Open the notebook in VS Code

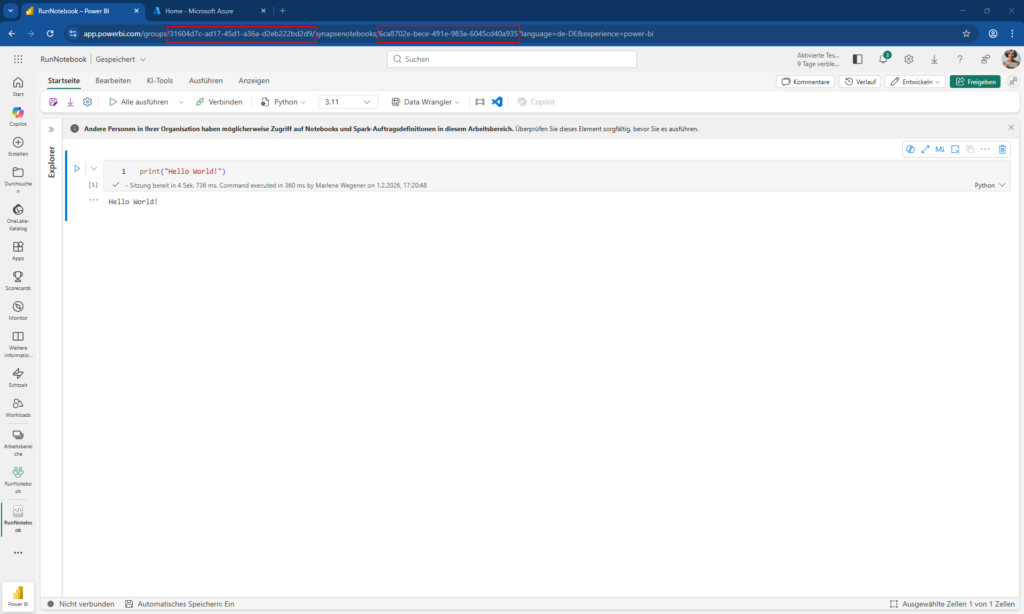[497, 101]
